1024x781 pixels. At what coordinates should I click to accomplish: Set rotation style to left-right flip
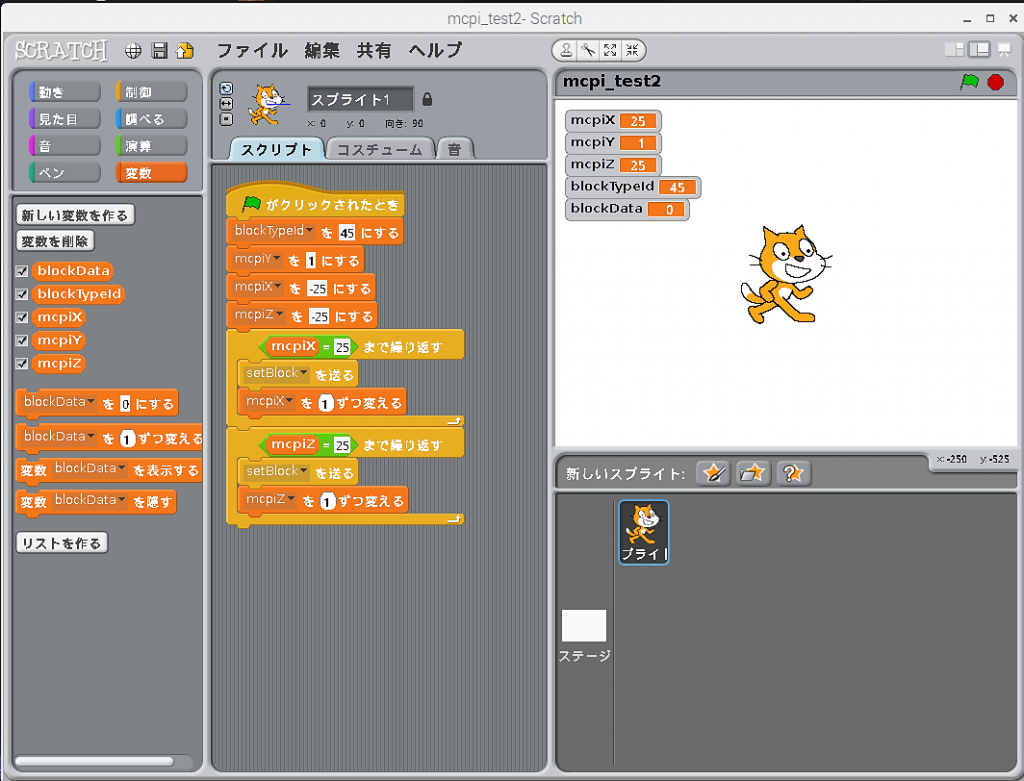click(x=226, y=104)
